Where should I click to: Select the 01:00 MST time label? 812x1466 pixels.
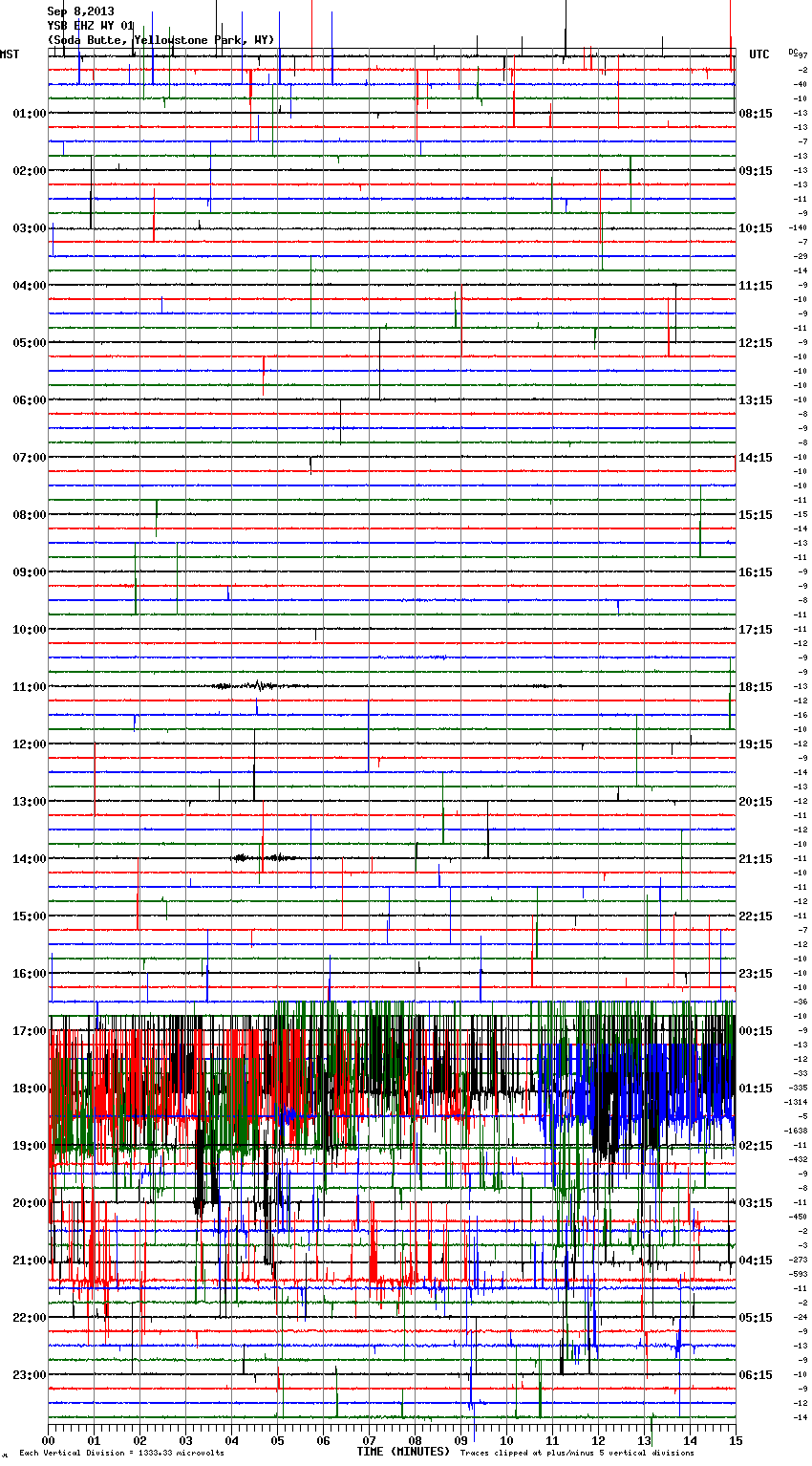click(x=30, y=114)
